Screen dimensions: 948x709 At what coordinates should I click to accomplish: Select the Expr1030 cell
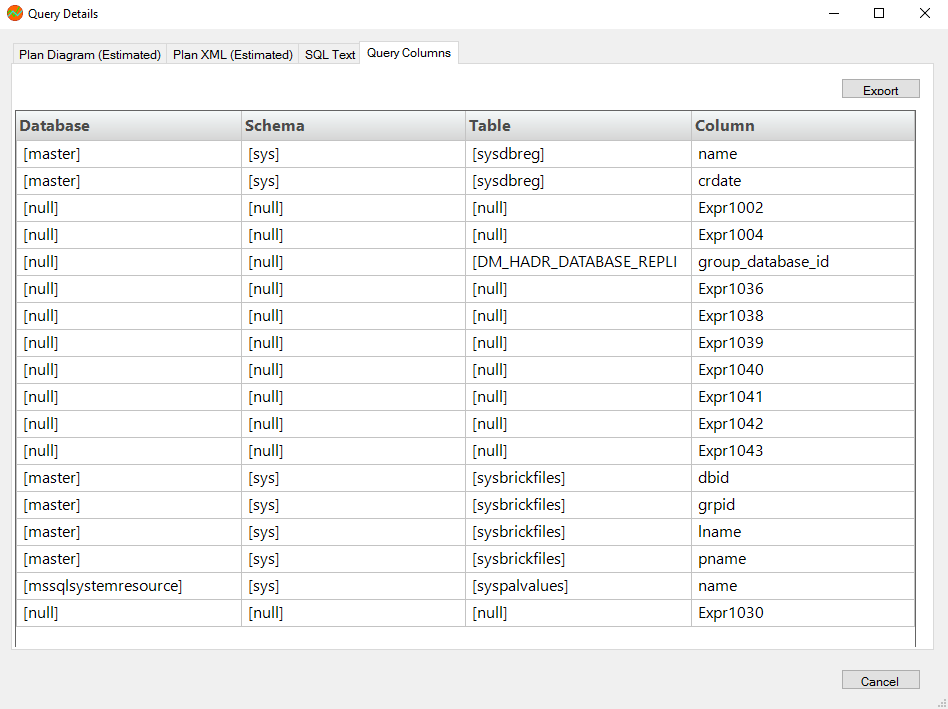(x=803, y=613)
